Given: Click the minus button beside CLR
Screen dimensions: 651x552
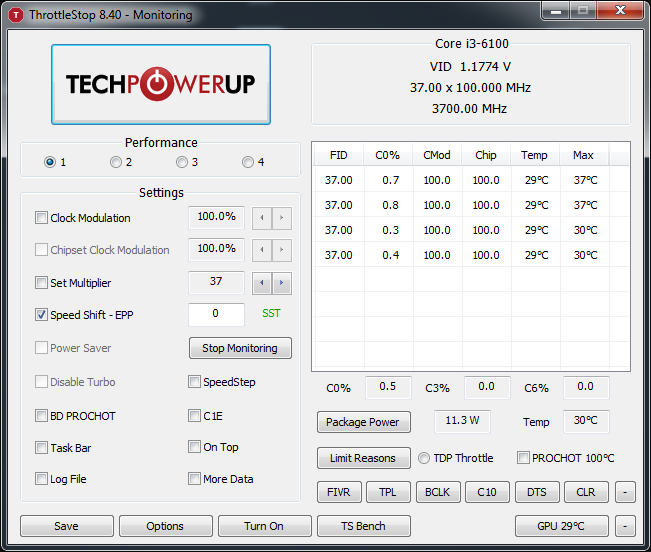Looking at the screenshot, I should click(625, 492).
